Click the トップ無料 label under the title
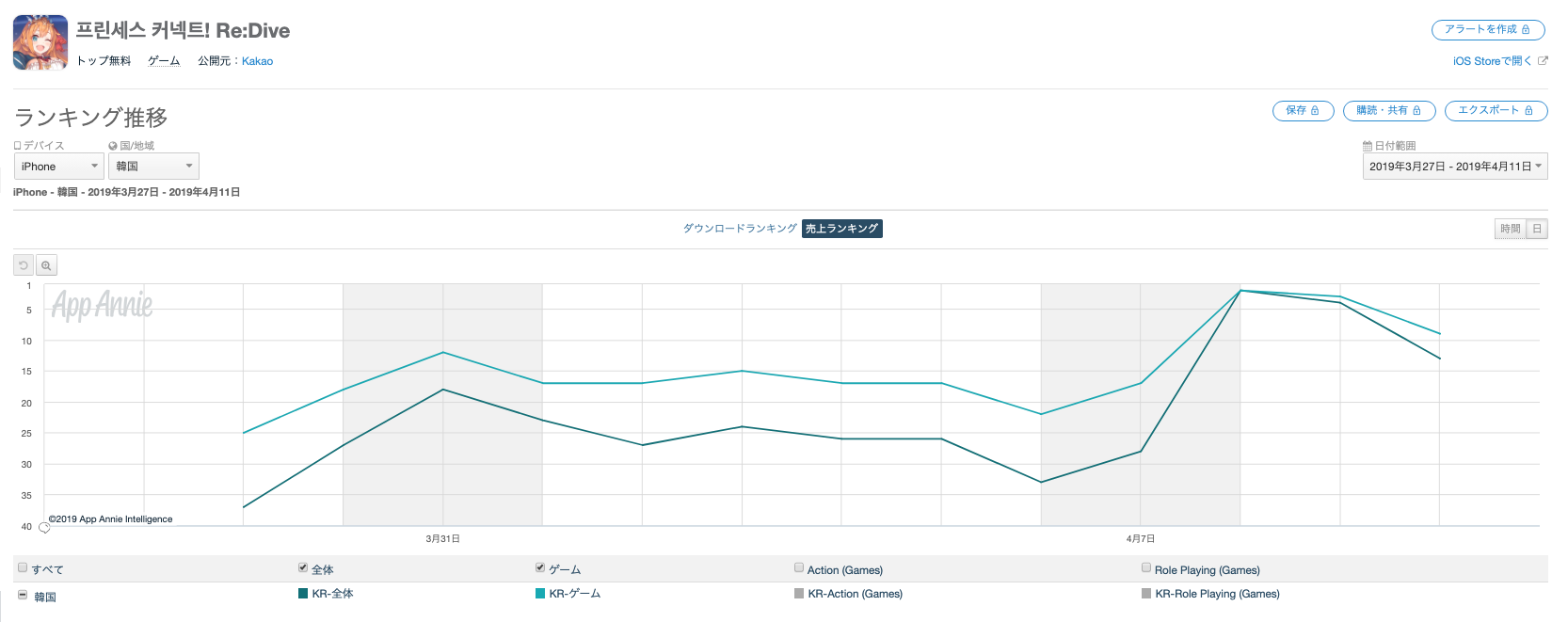Image resolution: width=1568 pixels, height=622 pixels. [104, 61]
